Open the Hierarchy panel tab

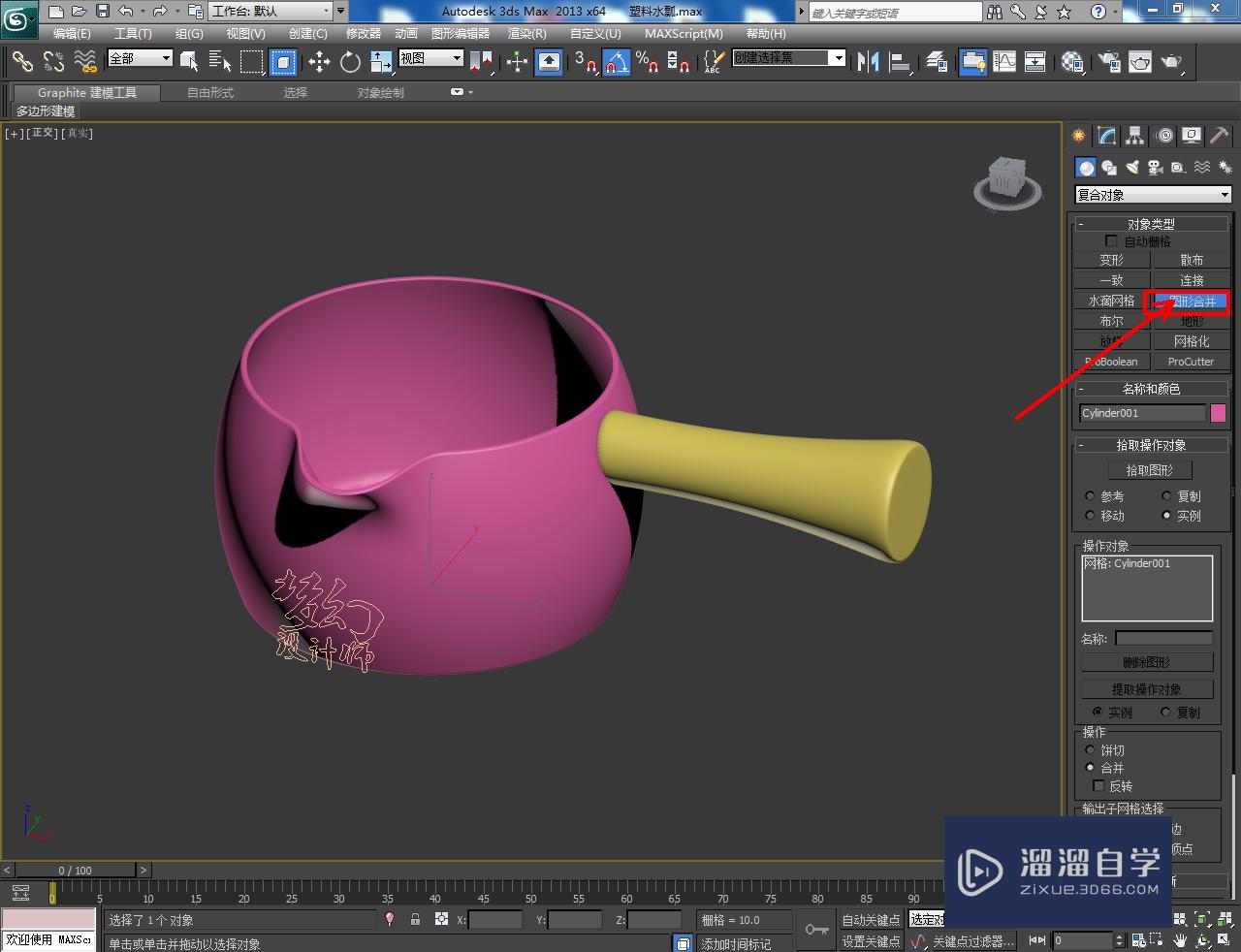(1134, 136)
